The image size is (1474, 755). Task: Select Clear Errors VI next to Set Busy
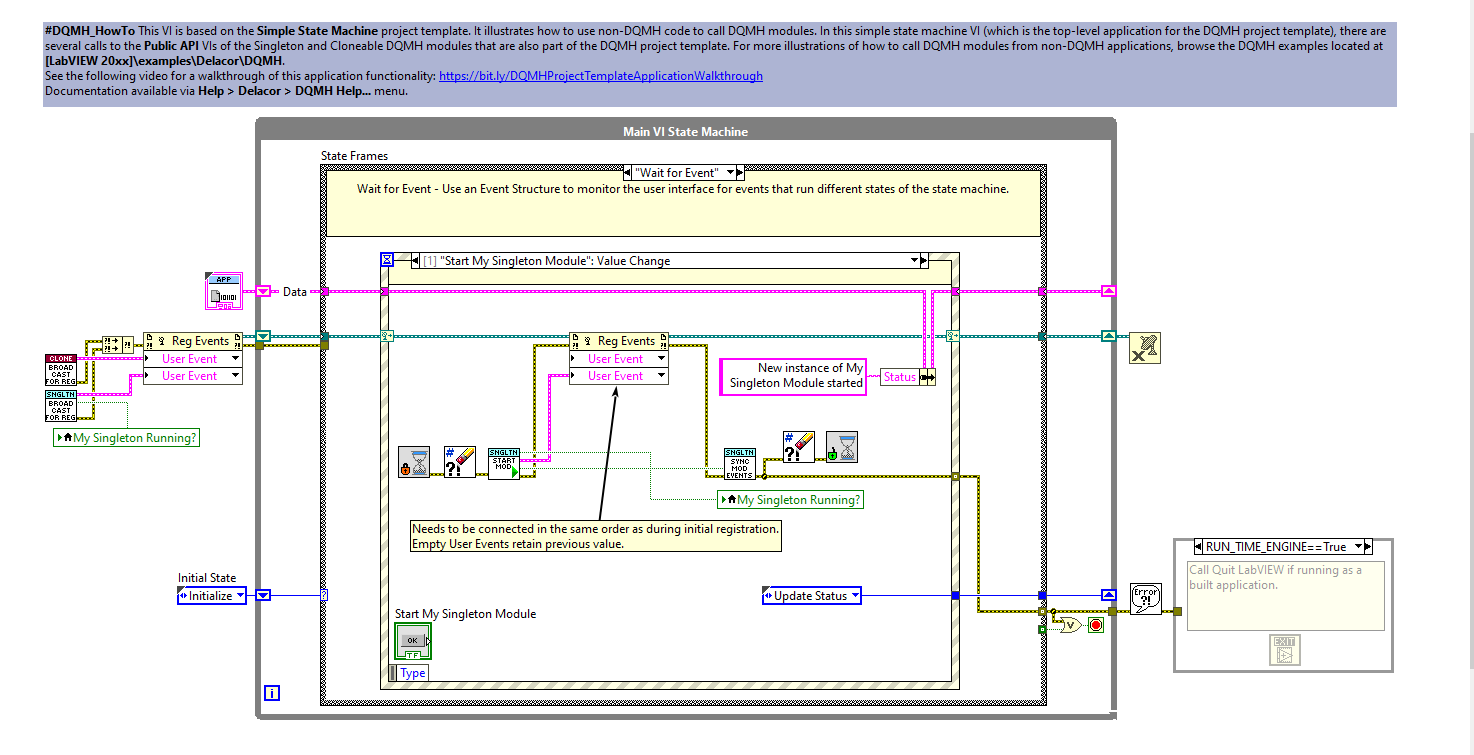tap(460, 462)
